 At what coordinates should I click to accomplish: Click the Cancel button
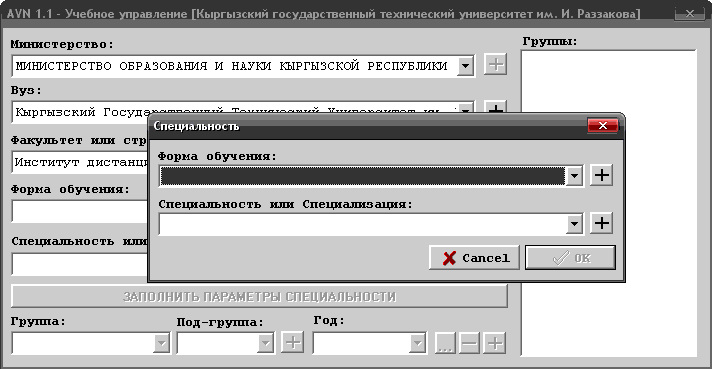(475, 258)
